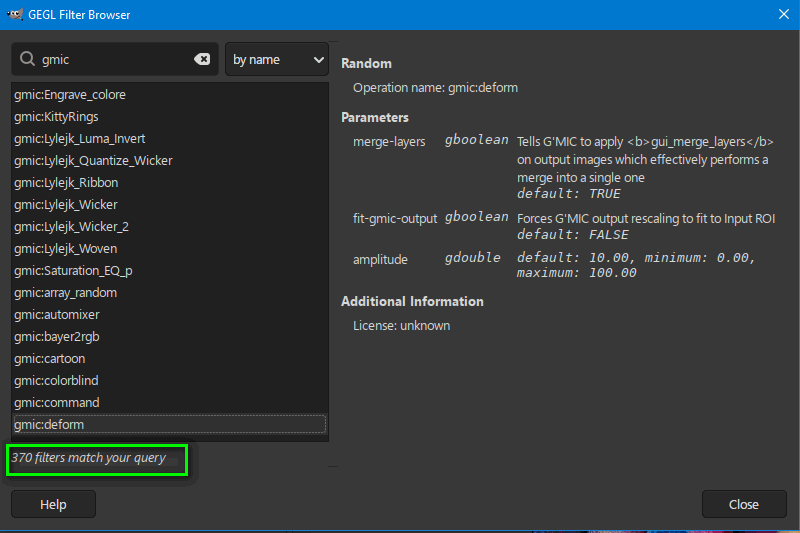Select gmic:deform filter row
The width and height of the screenshot is (800, 533).
pos(169,424)
